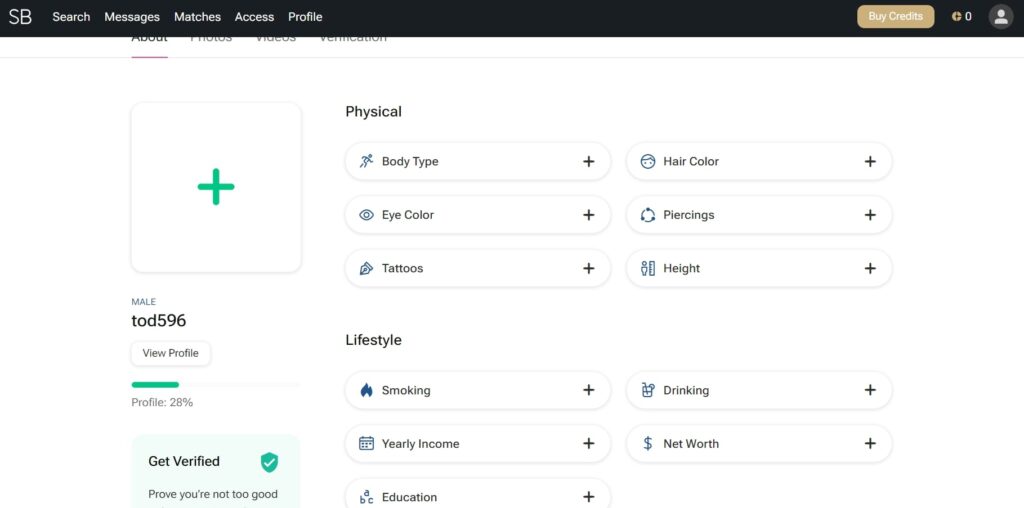The width and height of the screenshot is (1024, 508).
Task: Click the credits coin icon
Action: [x=956, y=17]
